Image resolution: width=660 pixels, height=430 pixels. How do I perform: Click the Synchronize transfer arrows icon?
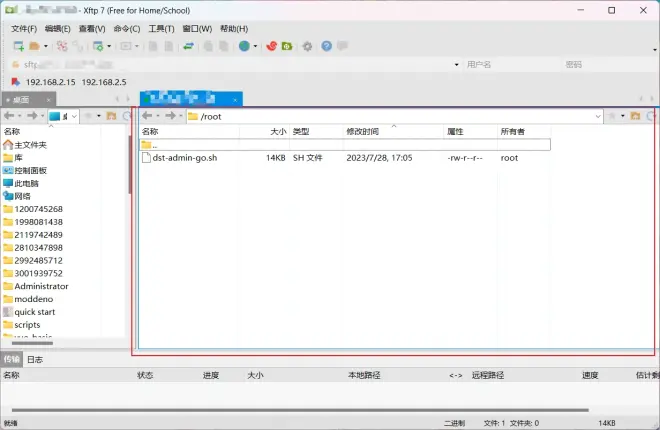(x=189, y=46)
